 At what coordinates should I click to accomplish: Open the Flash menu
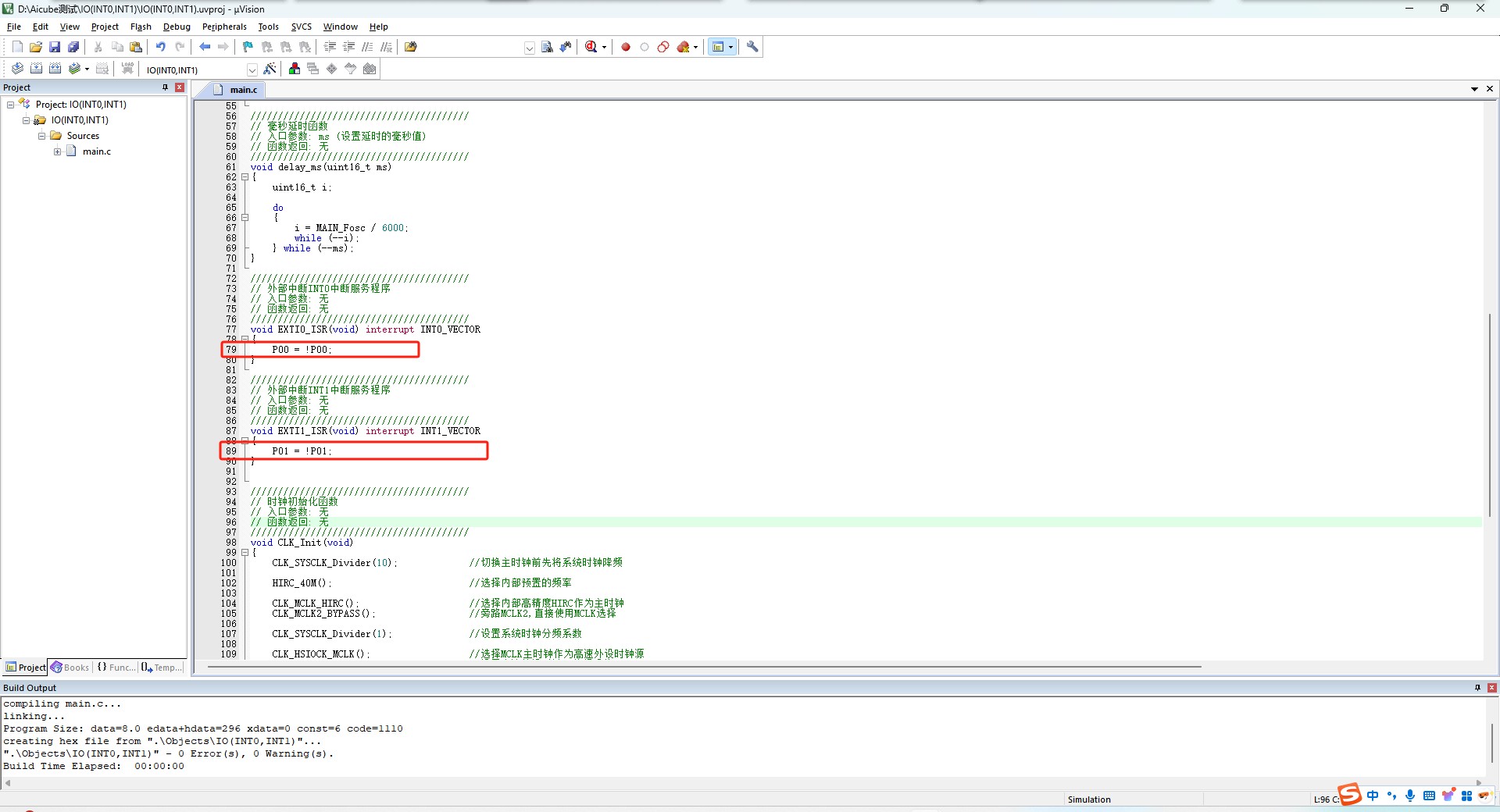(141, 27)
